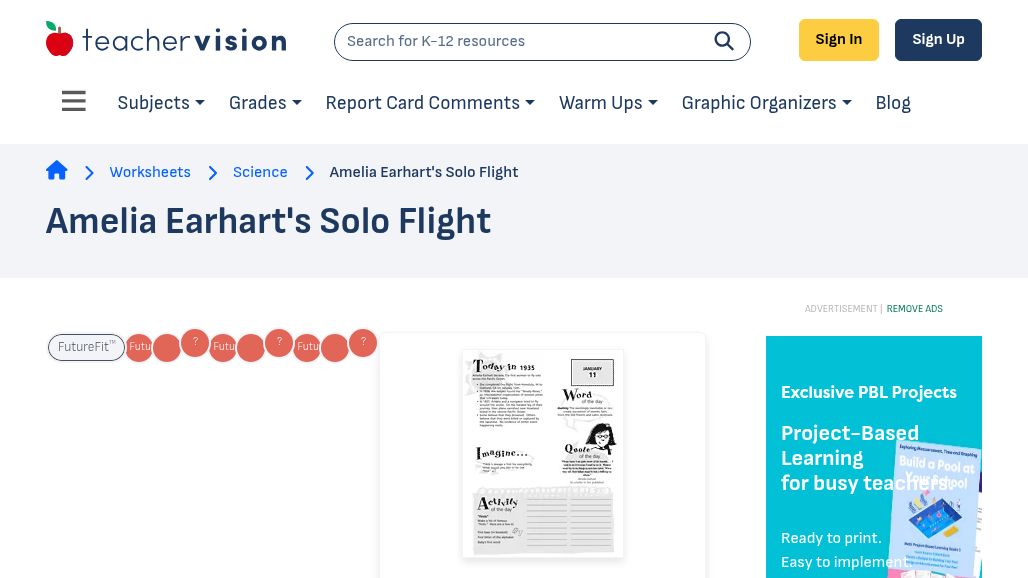Open the Amelia Earhart worksheet thumbnail
The width and height of the screenshot is (1028, 578).
click(x=543, y=453)
